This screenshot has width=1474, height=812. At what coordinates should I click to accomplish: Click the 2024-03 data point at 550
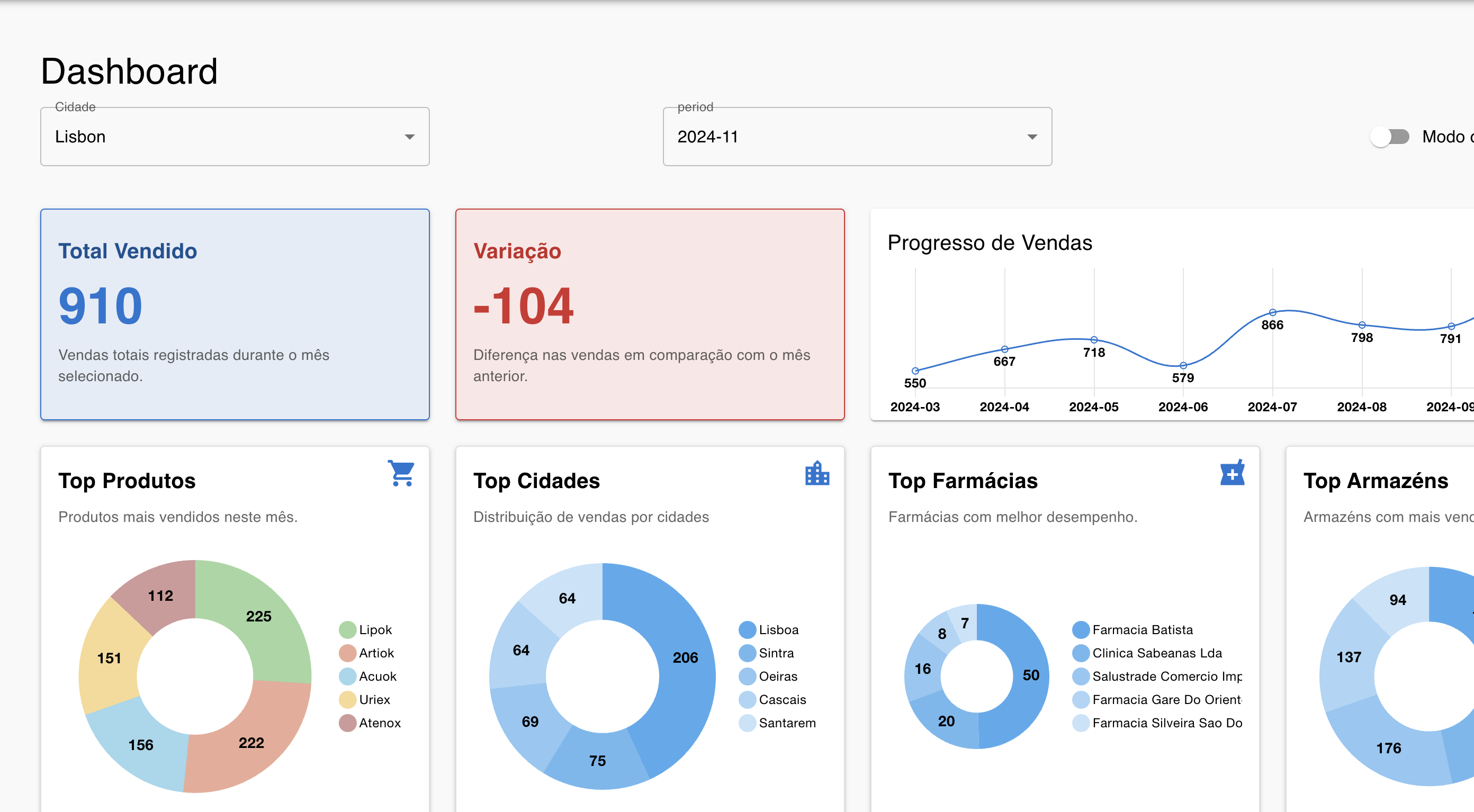click(x=915, y=371)
